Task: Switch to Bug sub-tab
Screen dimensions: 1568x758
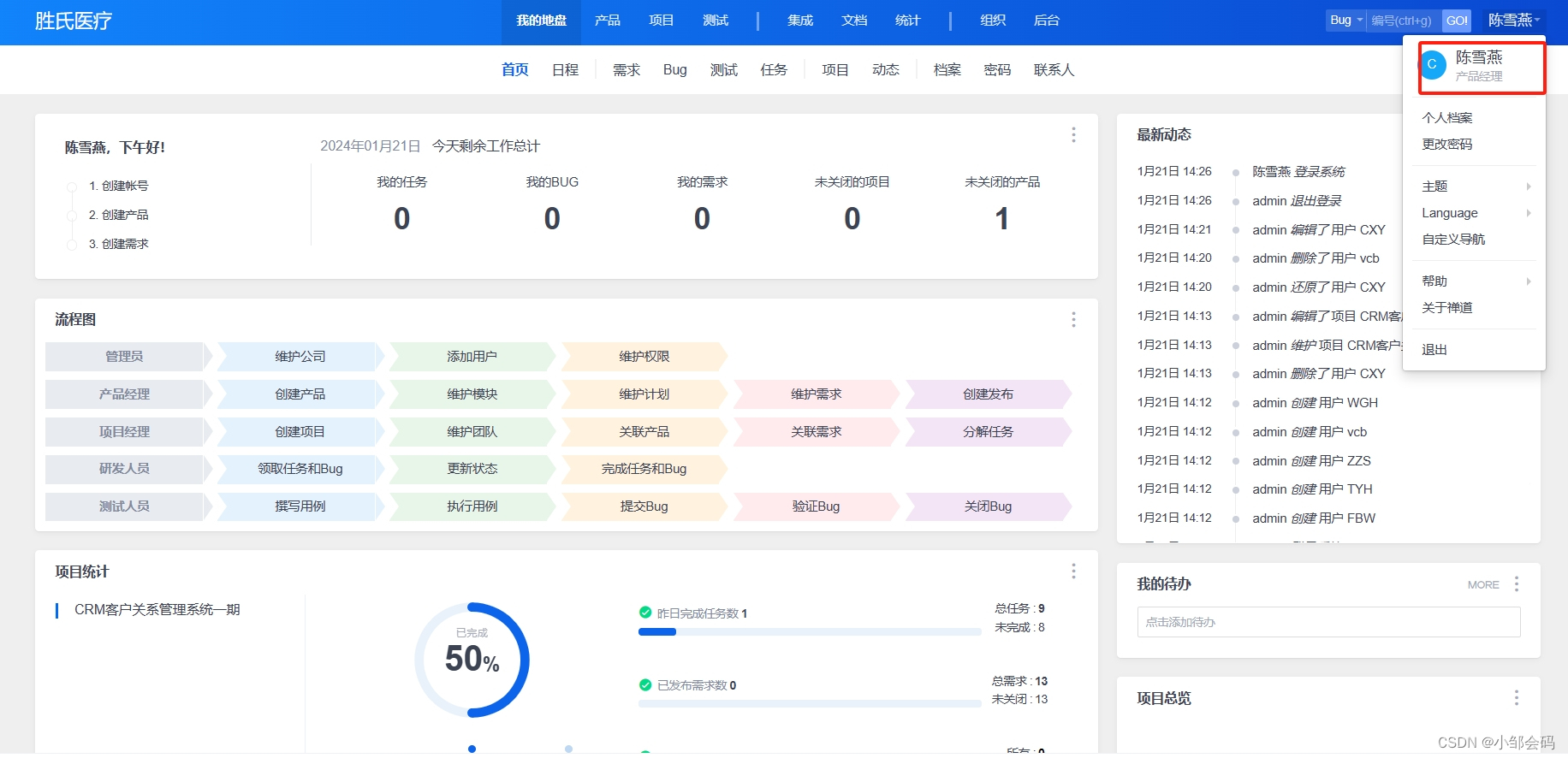Action: [x=675, y=70]
